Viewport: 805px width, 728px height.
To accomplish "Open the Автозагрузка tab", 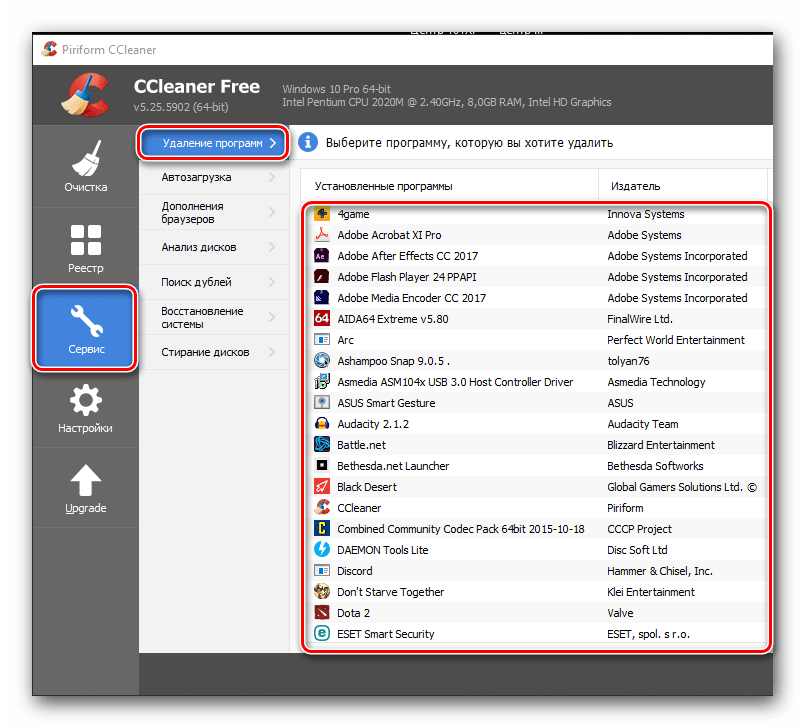I will (x=214, y=177).
